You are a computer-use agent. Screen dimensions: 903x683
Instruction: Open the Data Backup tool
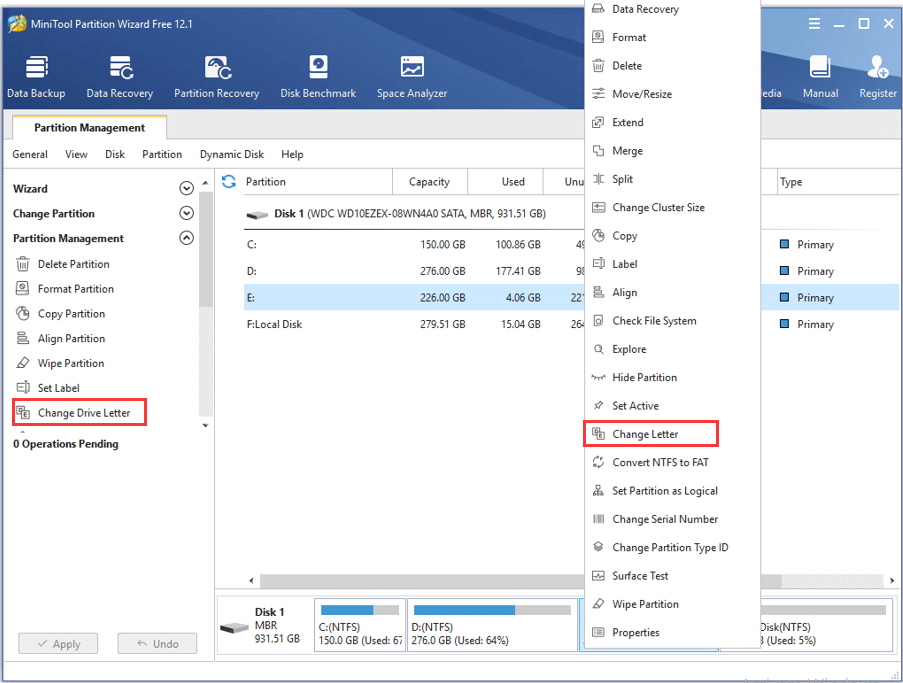pos(36,77)
